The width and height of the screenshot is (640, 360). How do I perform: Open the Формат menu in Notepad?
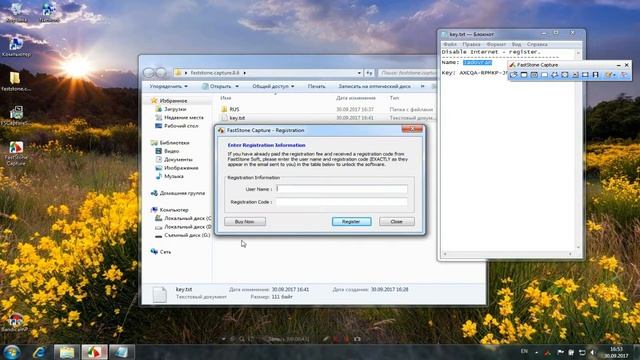point(496,44)
